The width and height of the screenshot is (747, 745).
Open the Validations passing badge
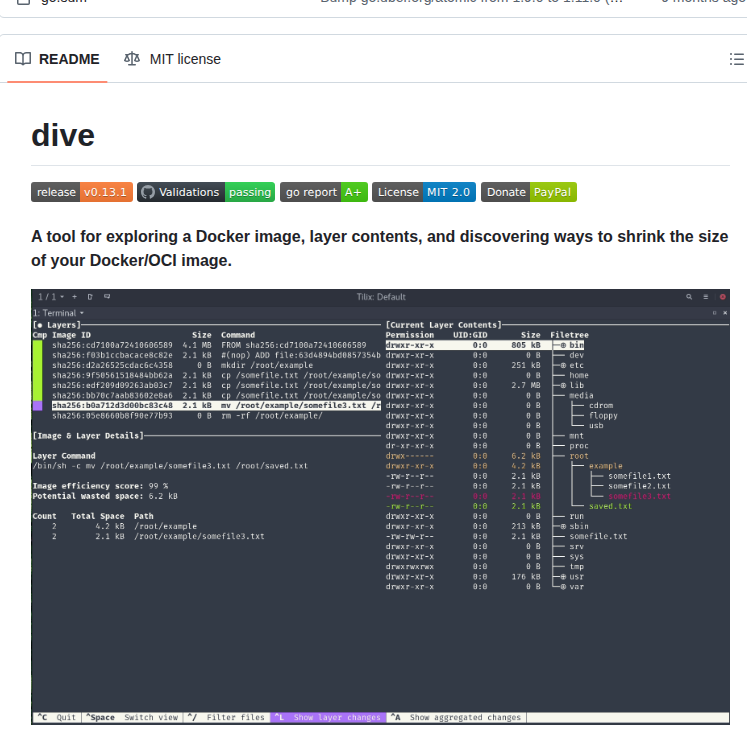click(206, 192)
